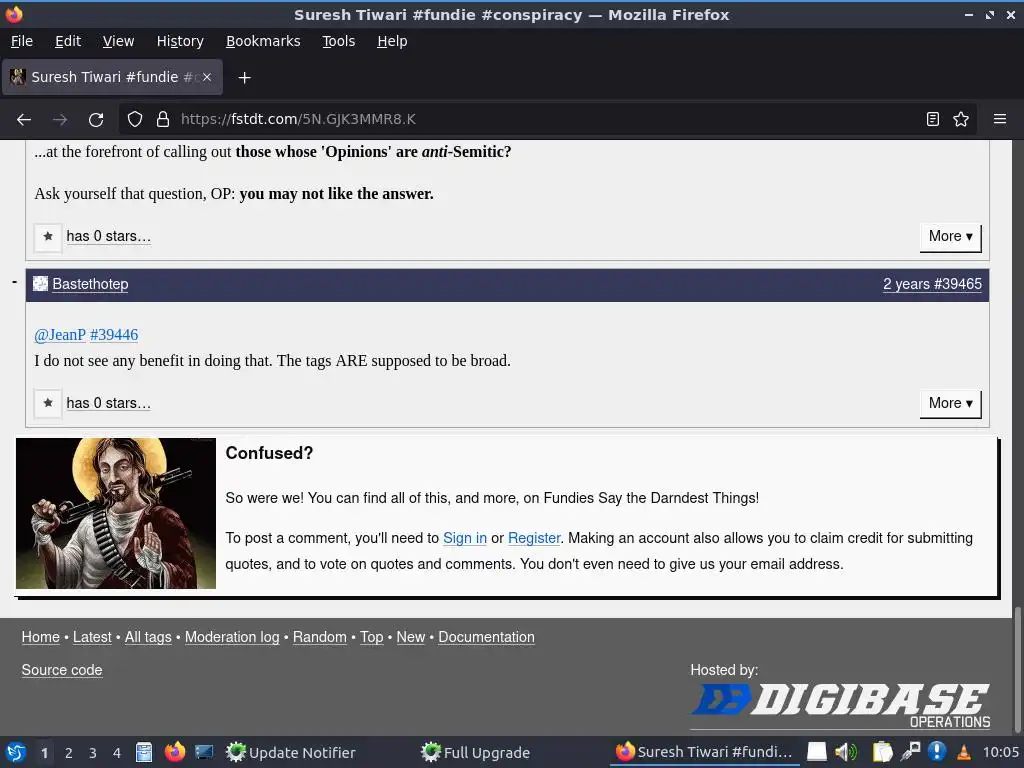Close the Suresh Tiwari tab

tap(207, 77)
